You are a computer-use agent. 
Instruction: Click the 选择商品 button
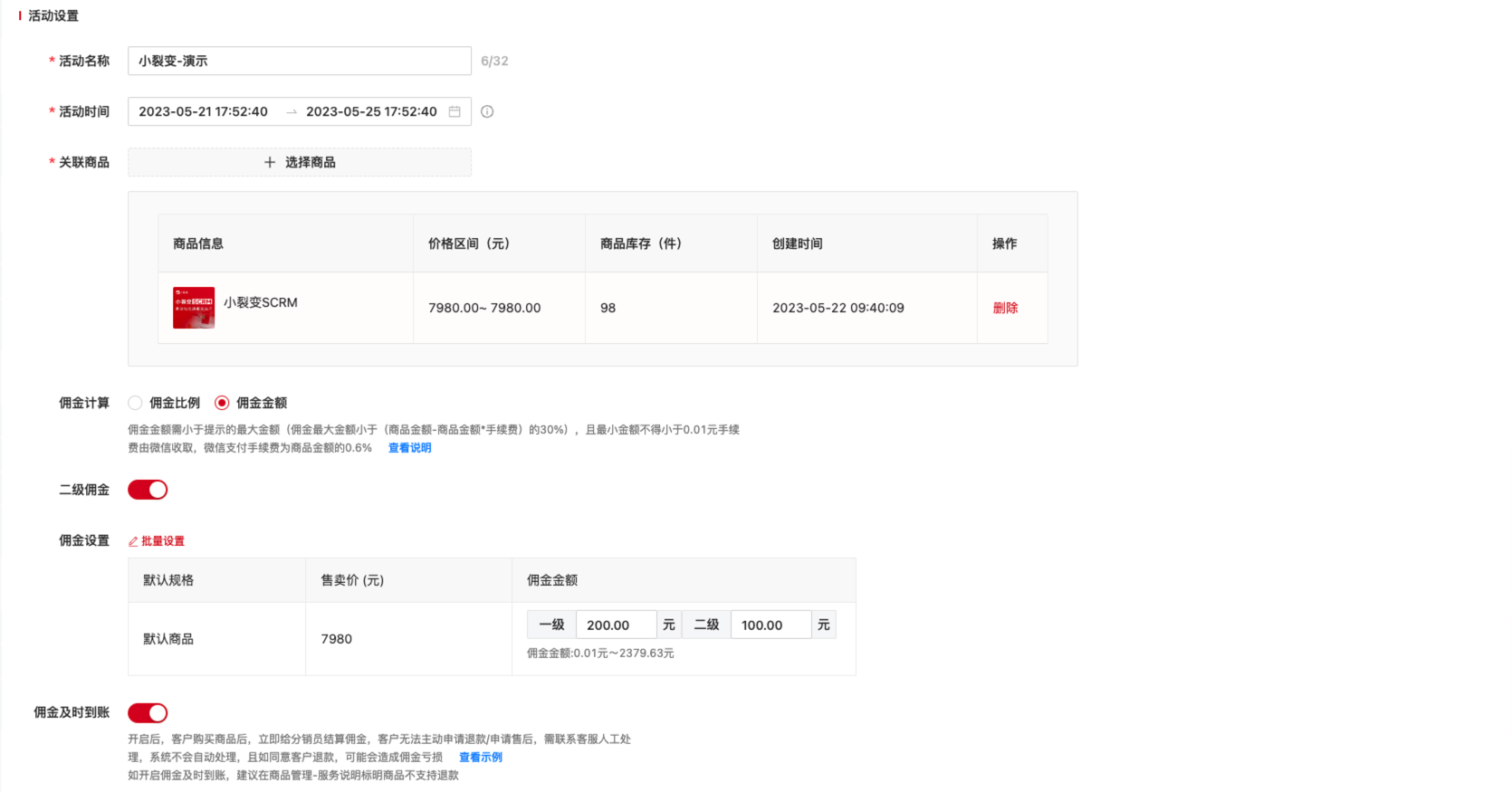point(300,162)
